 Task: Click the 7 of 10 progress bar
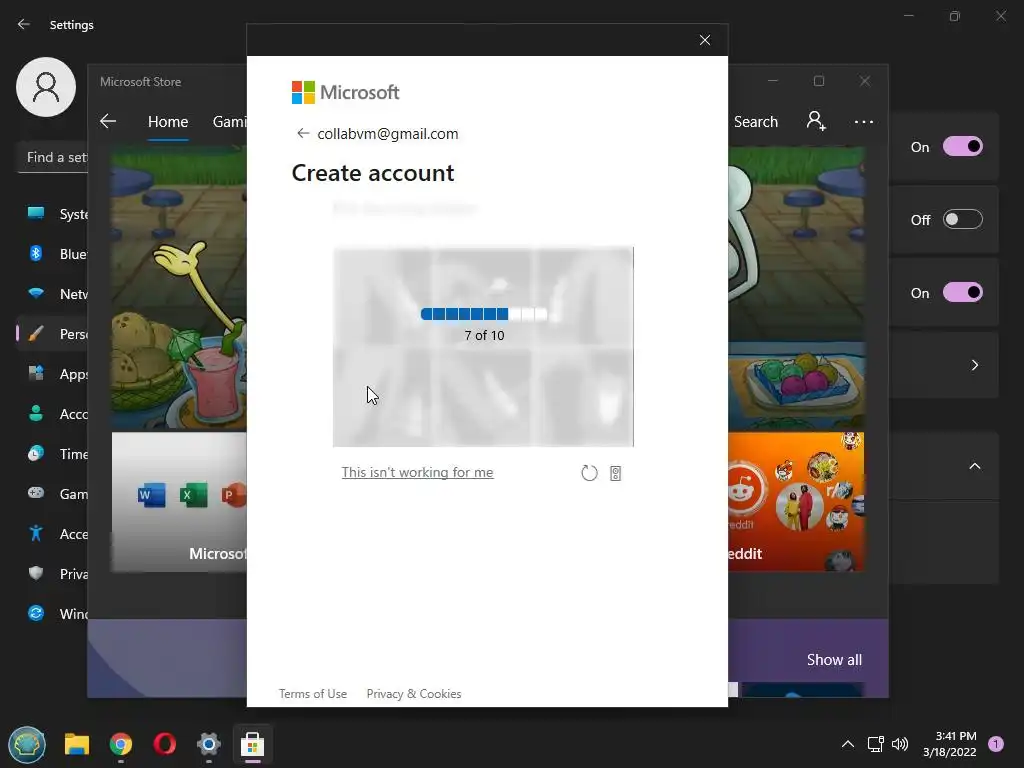pos(485,314)
